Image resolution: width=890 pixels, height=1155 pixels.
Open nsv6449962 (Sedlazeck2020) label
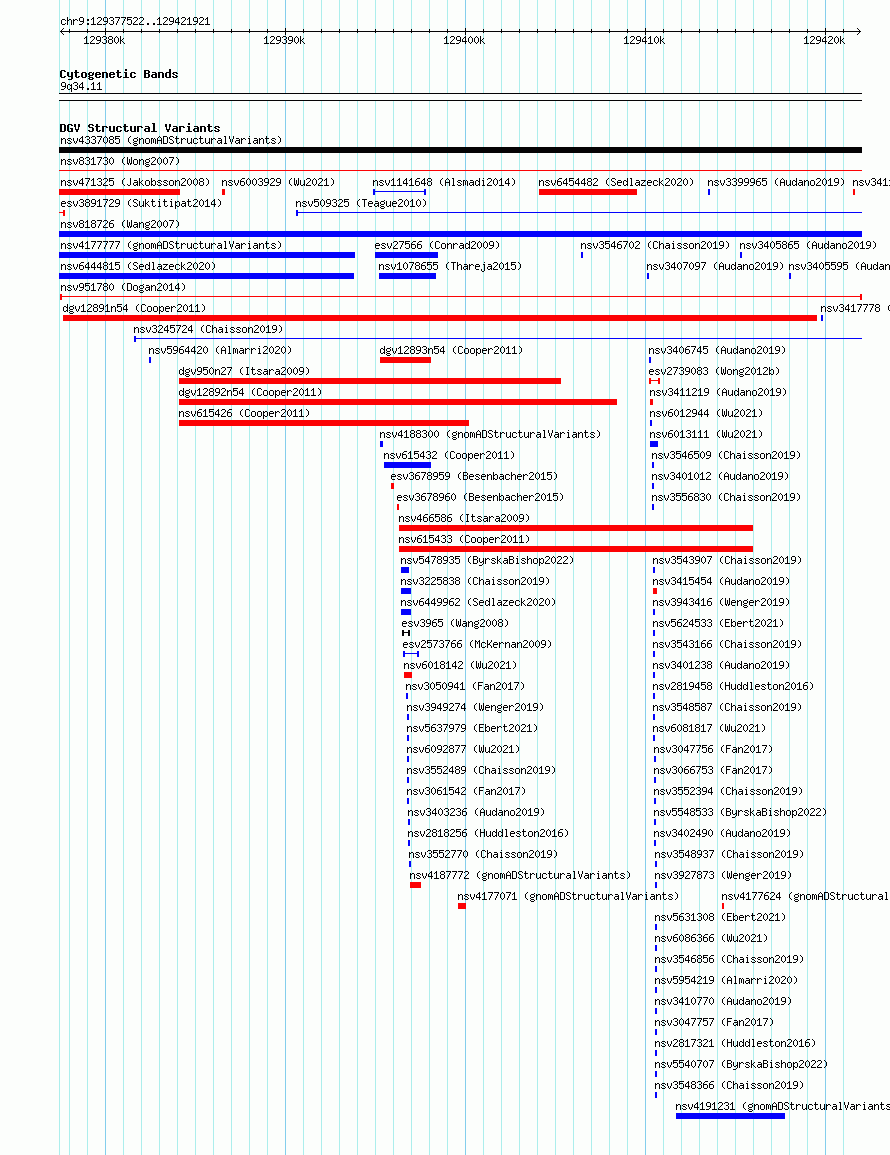(x=479, y=603)
